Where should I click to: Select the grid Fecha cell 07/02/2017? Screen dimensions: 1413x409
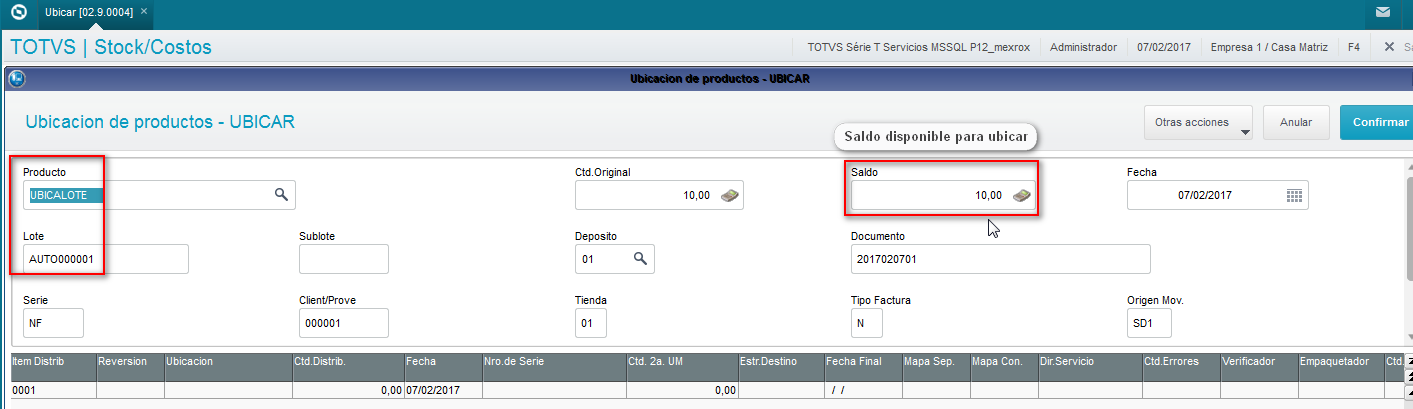442,390
